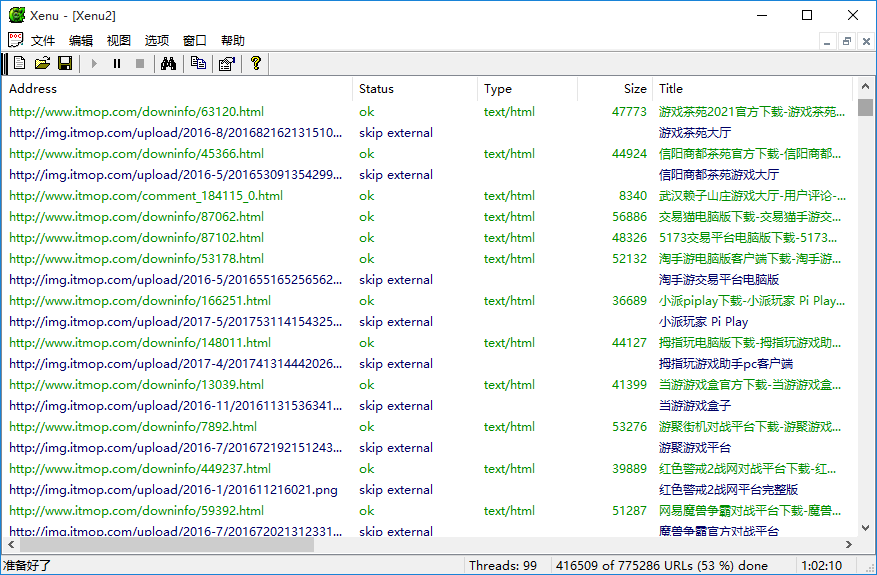Click the size value 36689

629,300
